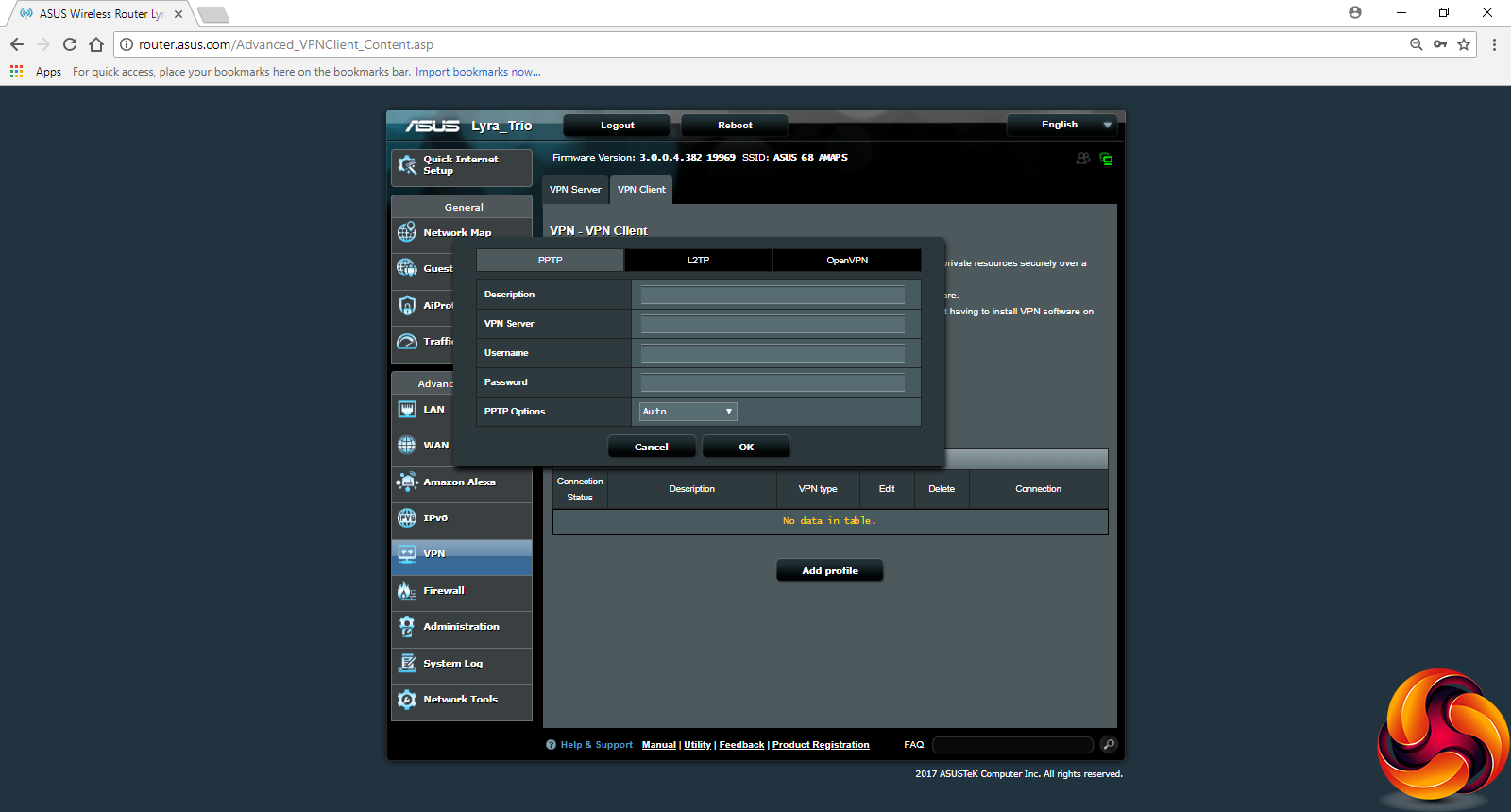Click the Add profile button
The image size is (1511, 812).
pos(829,571)
